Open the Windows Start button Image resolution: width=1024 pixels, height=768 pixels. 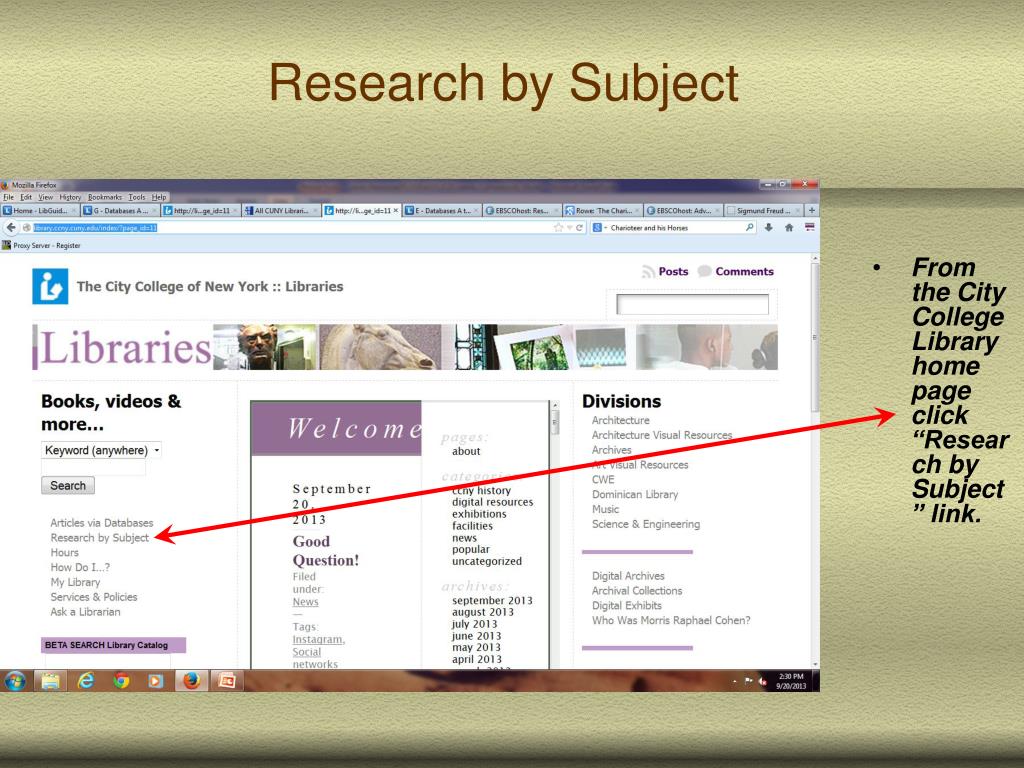(15, 681)
